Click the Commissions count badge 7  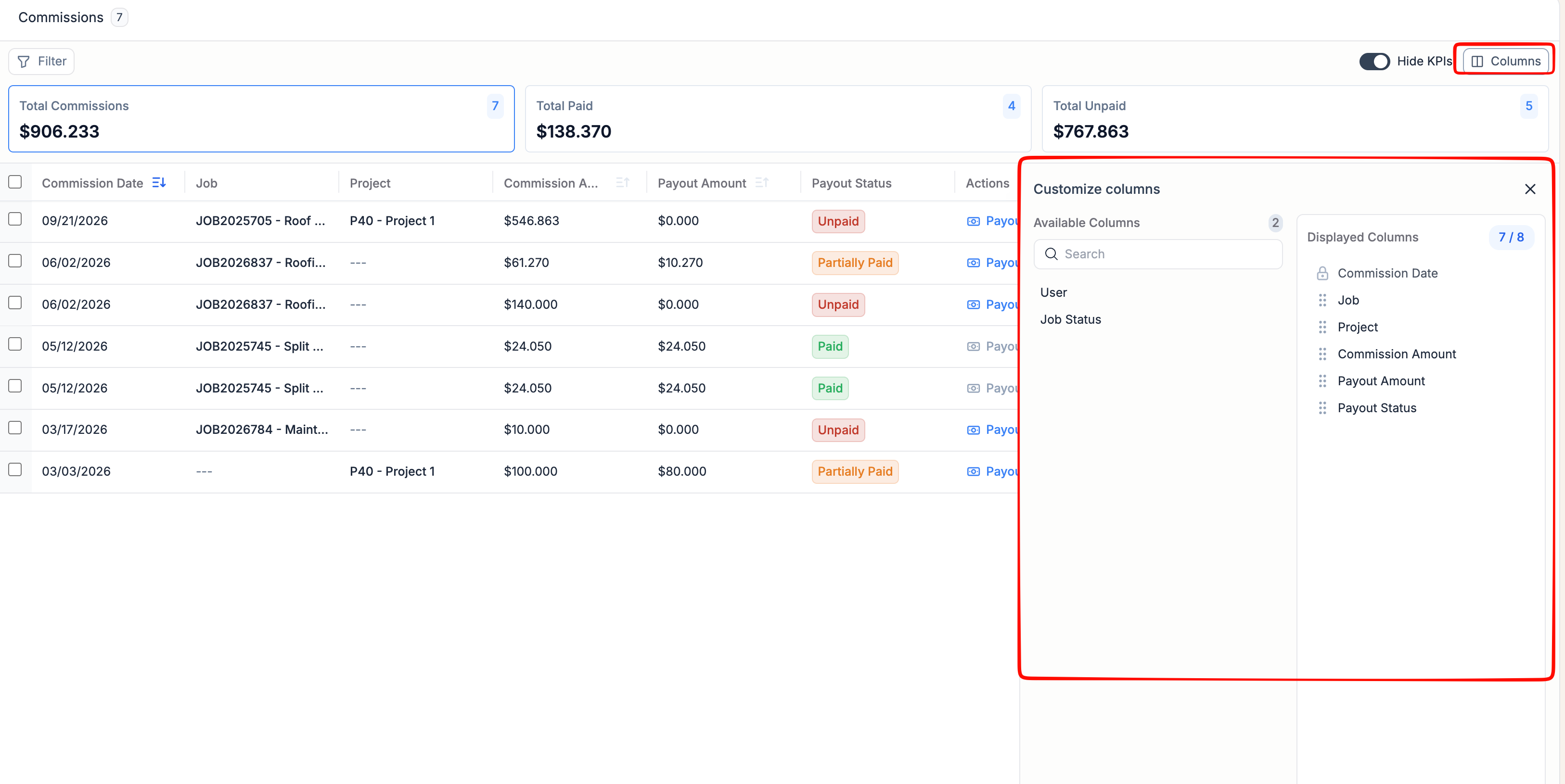119,18
